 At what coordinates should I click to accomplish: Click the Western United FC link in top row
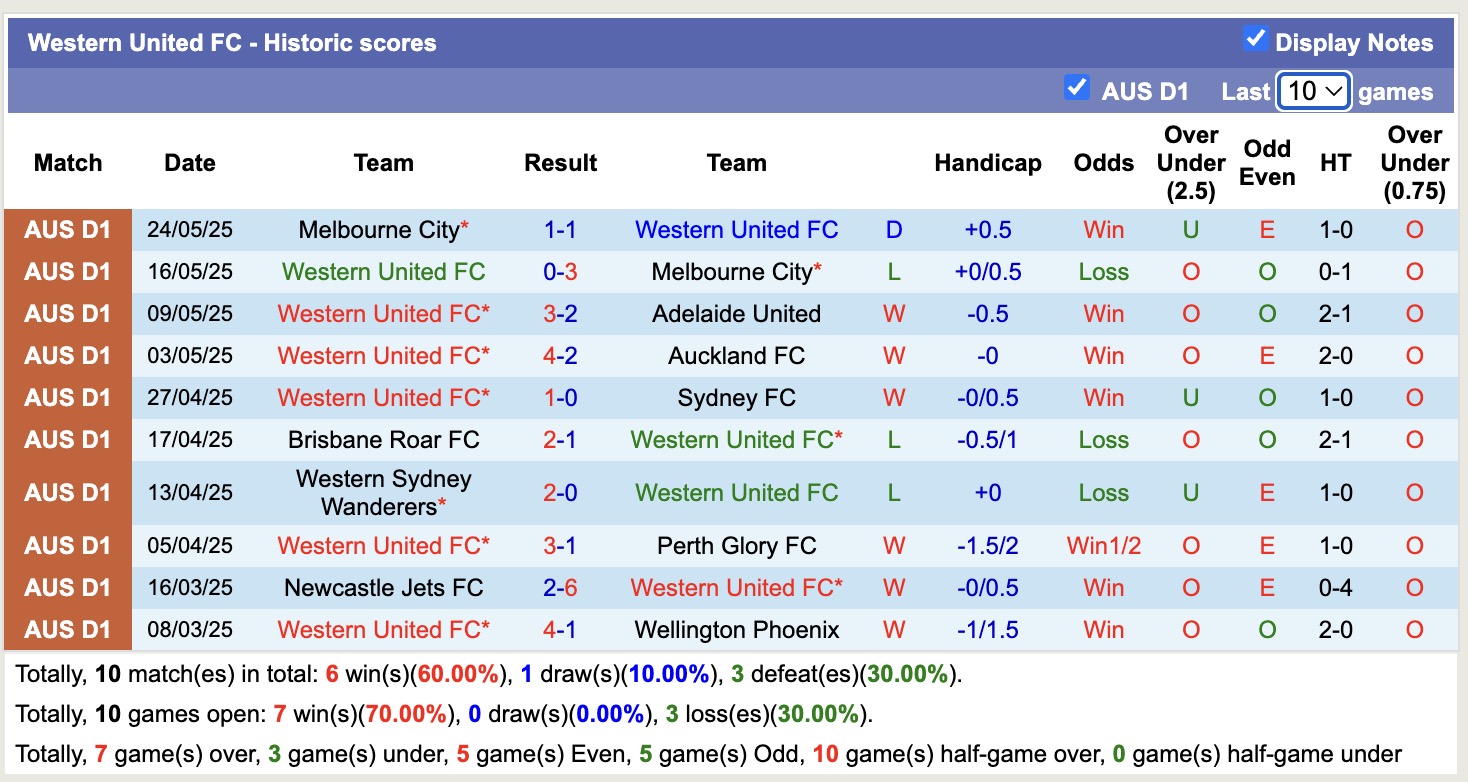tap(736, 229)
